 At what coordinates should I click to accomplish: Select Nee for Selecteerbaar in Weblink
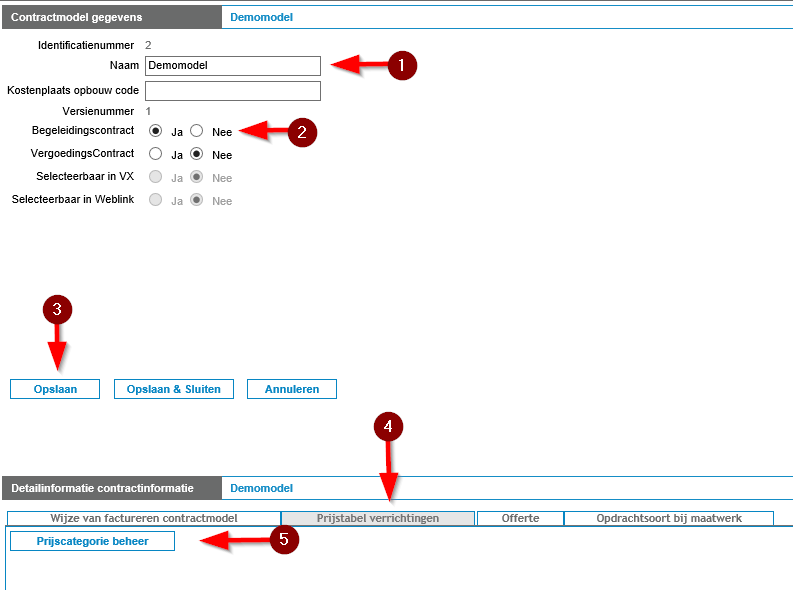point(197,200)
